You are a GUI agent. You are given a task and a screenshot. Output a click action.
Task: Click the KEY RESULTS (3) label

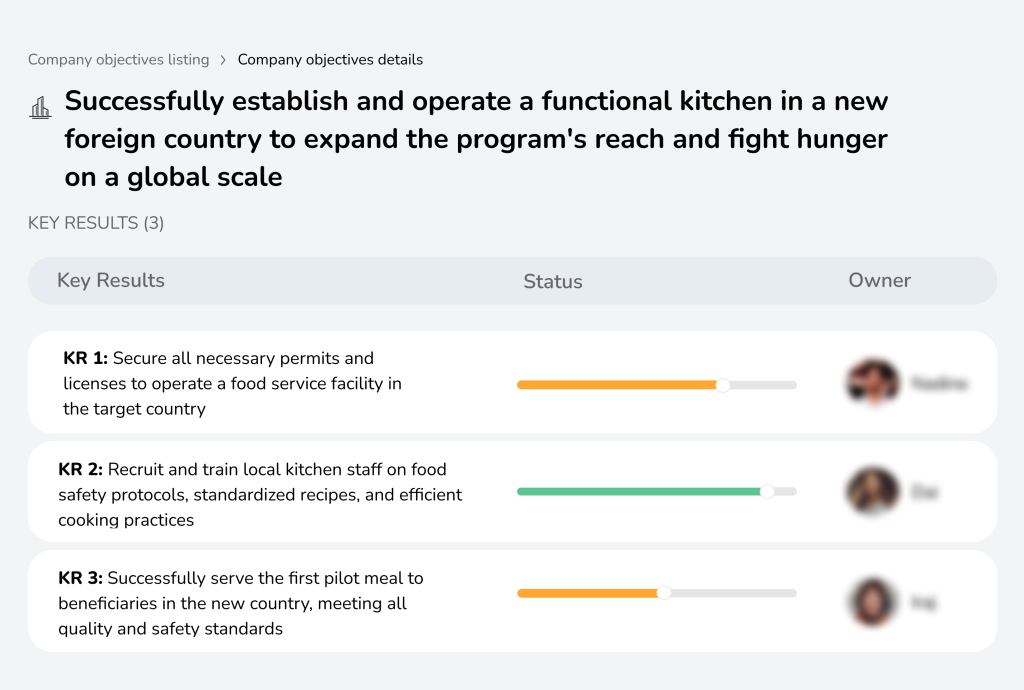[x=95, y=223]
